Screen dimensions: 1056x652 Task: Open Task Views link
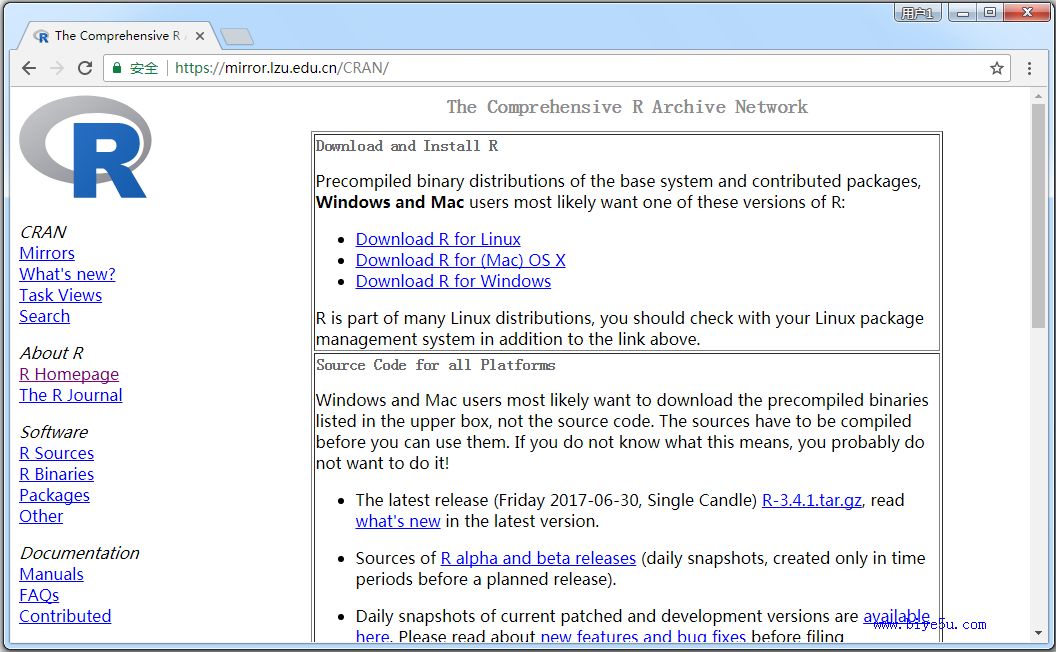coord(61,295)
